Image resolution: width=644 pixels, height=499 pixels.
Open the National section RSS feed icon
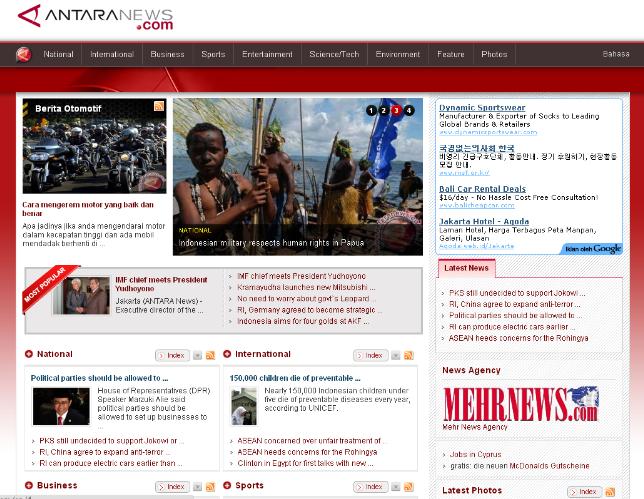[210, 355]
